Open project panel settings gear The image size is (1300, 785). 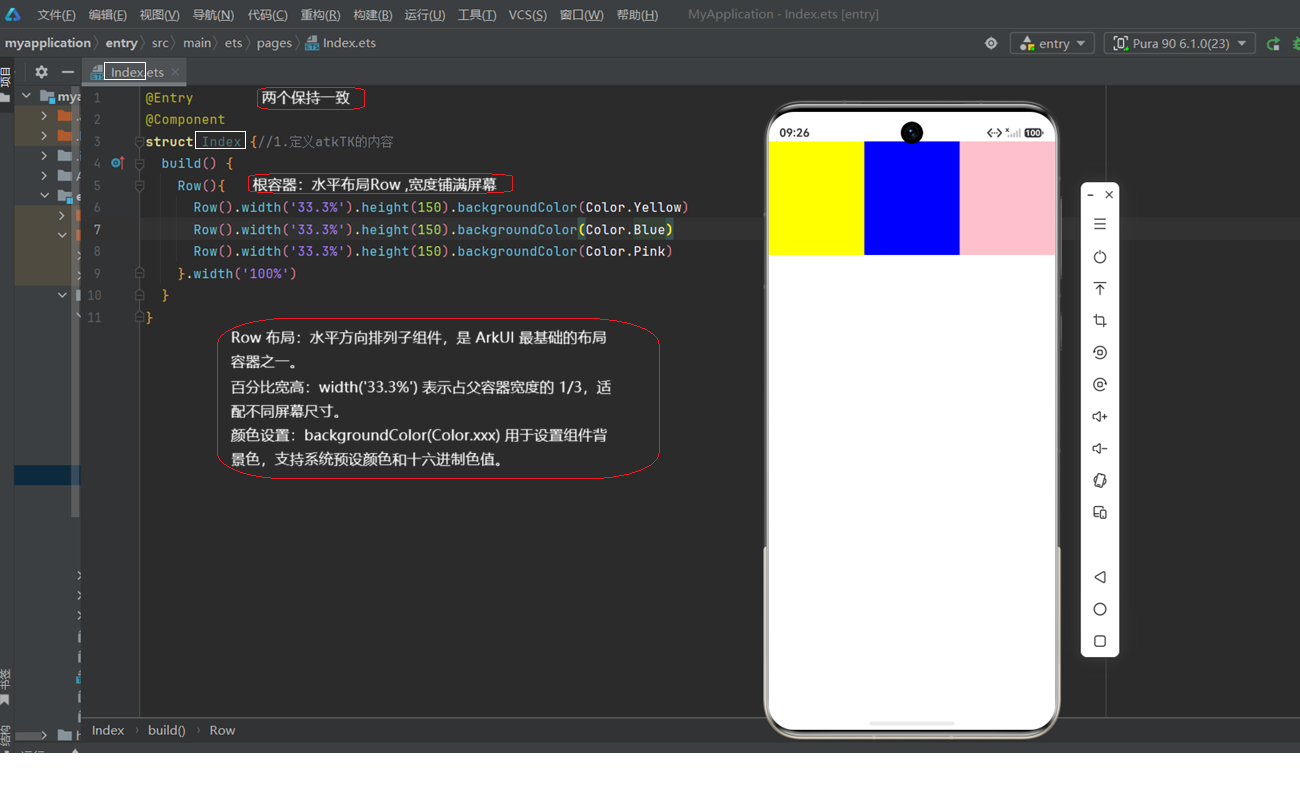coord(41,72)
